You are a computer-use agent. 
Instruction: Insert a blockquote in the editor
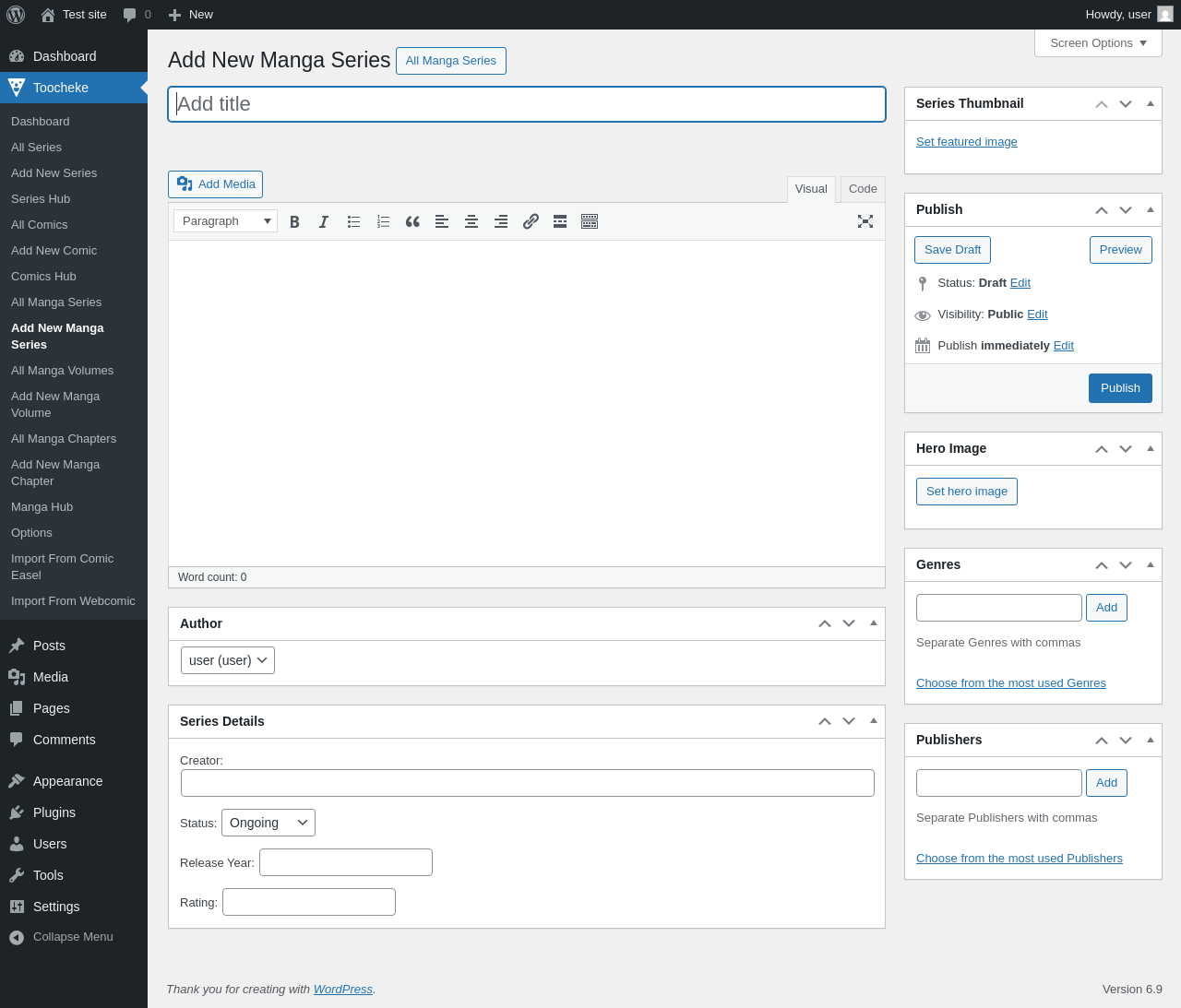[x=412, y=221]
